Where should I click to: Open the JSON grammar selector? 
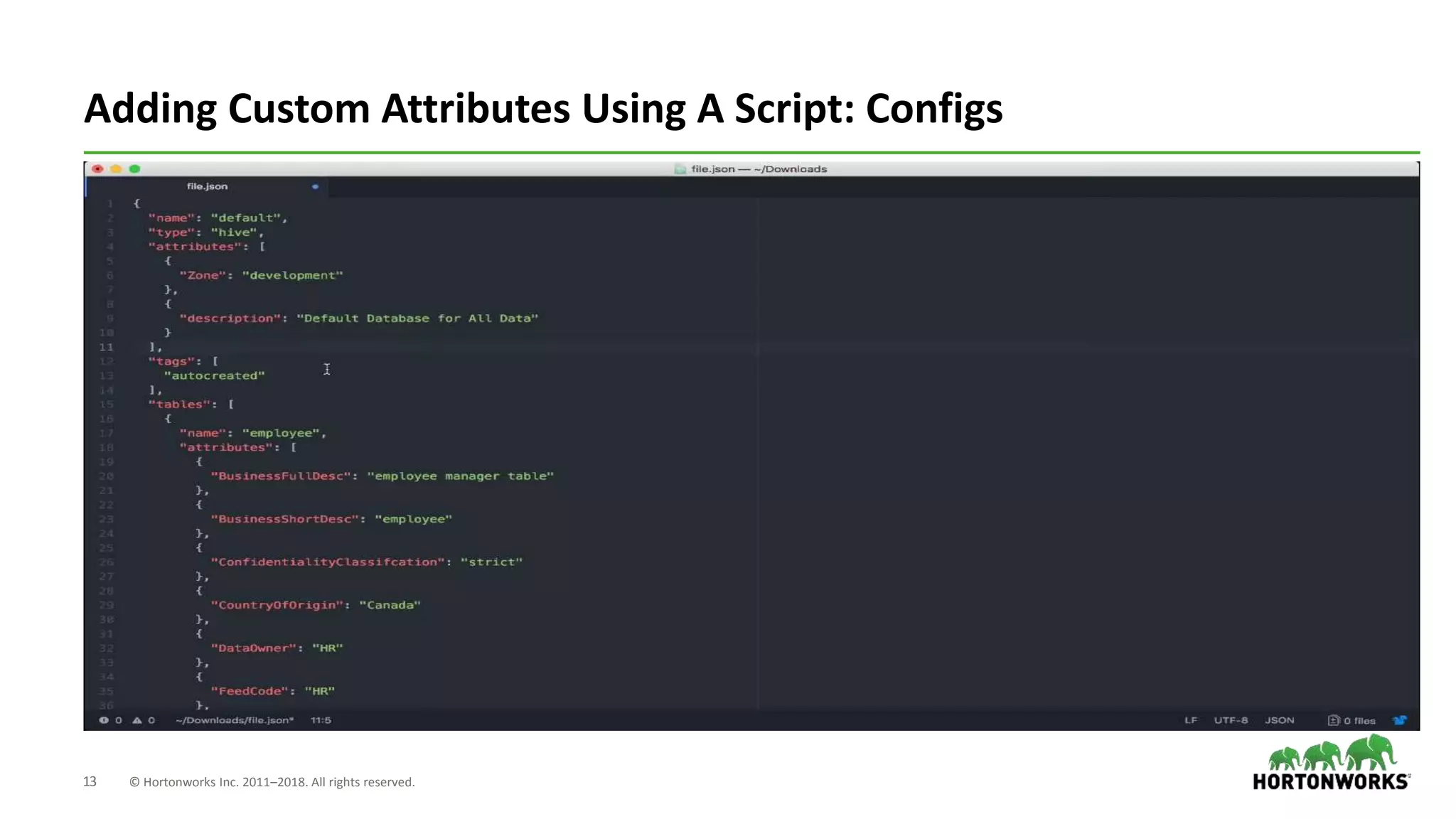pos(1279,720)
